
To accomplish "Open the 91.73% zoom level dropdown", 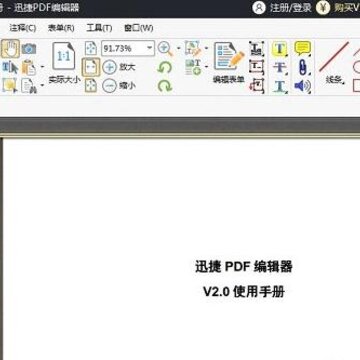I will point(150,49).
